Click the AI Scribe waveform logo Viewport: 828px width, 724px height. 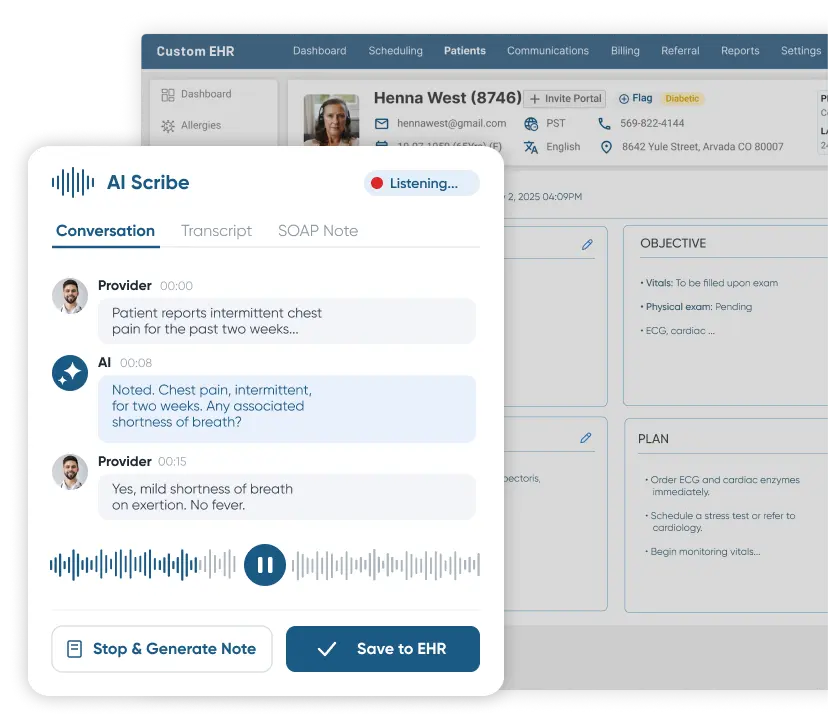[73, 182]
